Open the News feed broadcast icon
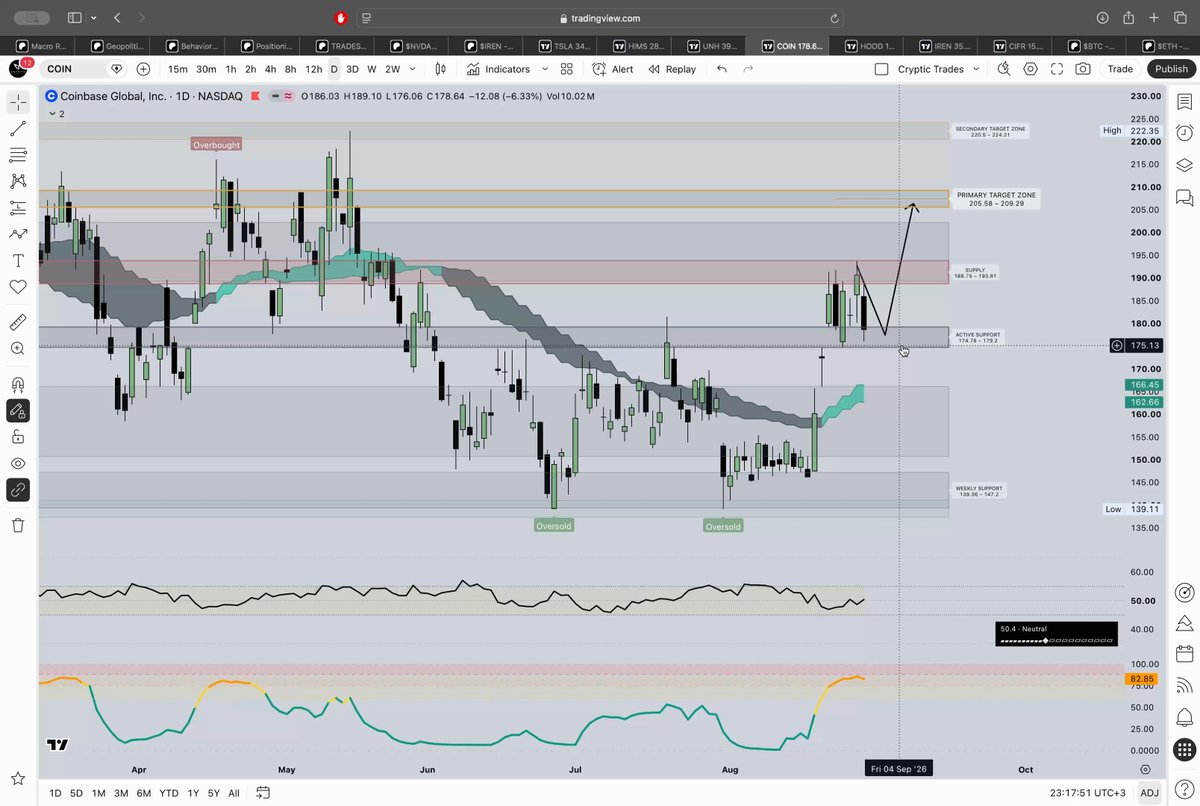1200x806 pixels. 1184,686
